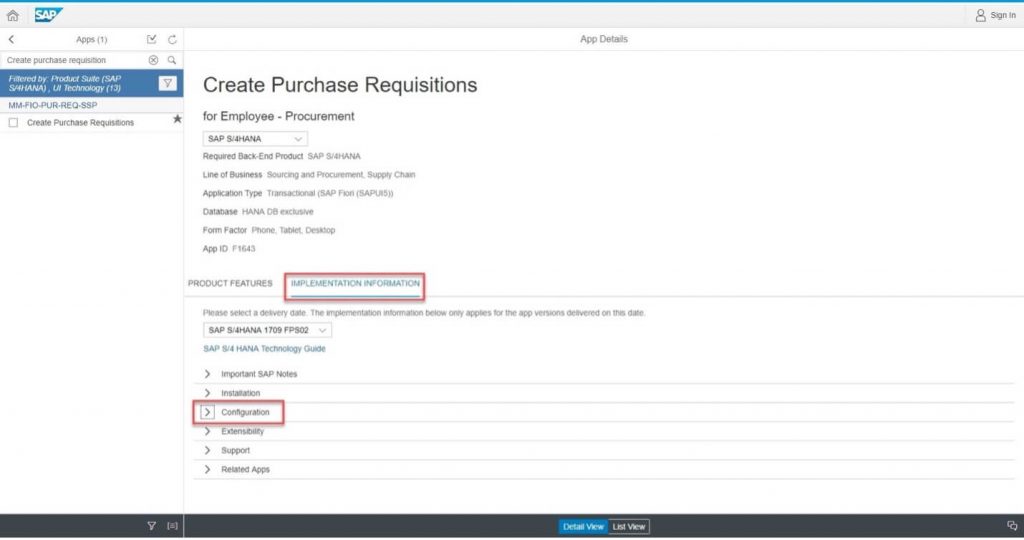Switch to the Implementation Information tab
The image size is (1024, 540).
(355, 283)
